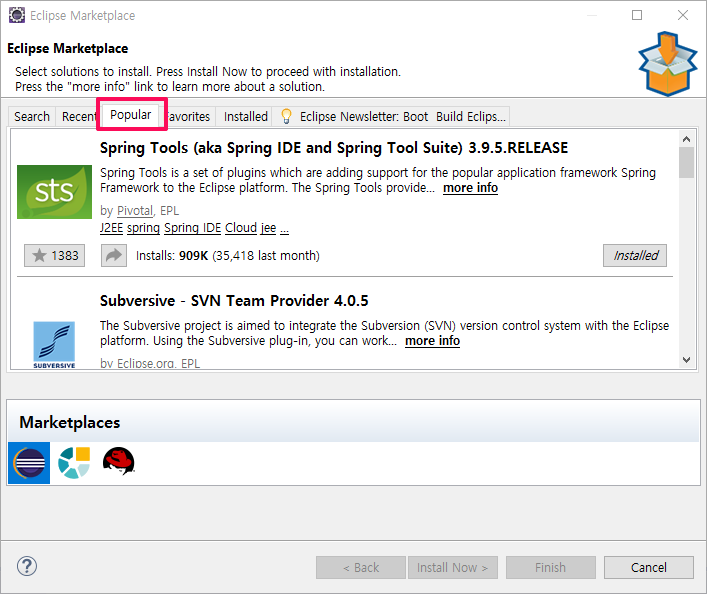This screenshot has width=707, height=594.
Task: Click the scrollbar up arrow
Action: (686, 139)
